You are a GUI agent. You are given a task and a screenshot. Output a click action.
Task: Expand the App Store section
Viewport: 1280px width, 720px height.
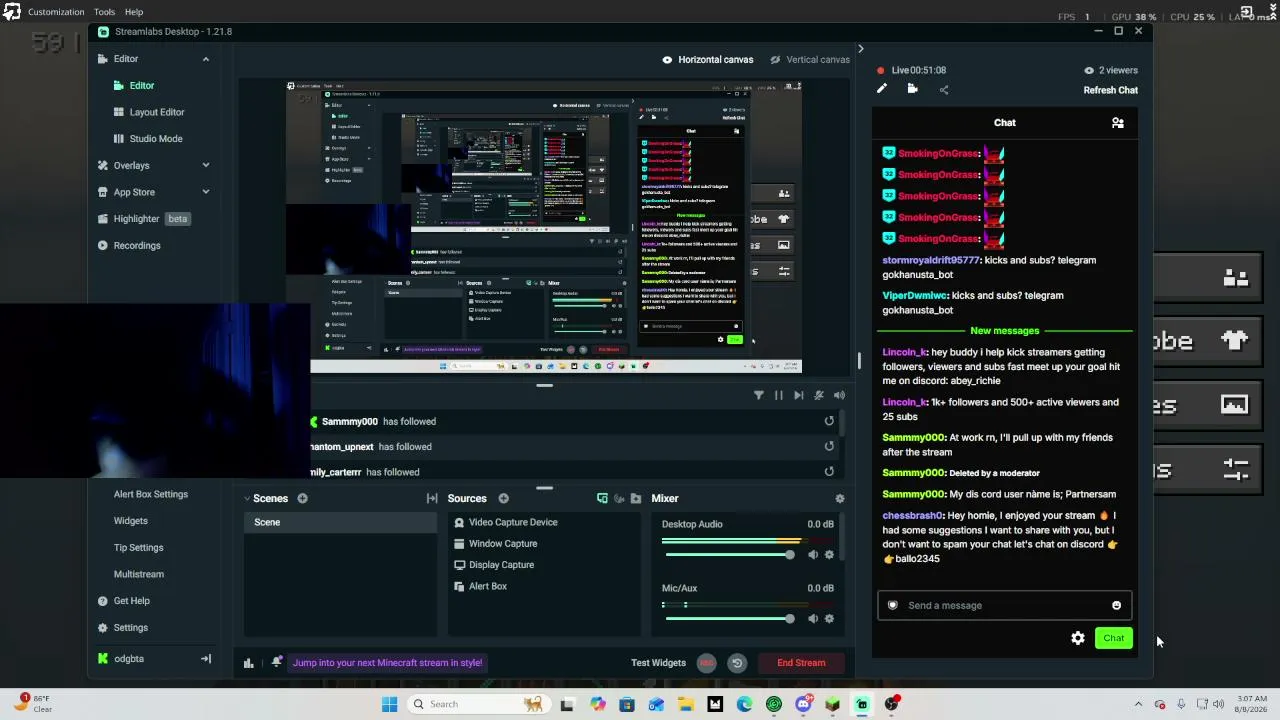(x=206, y=192)
